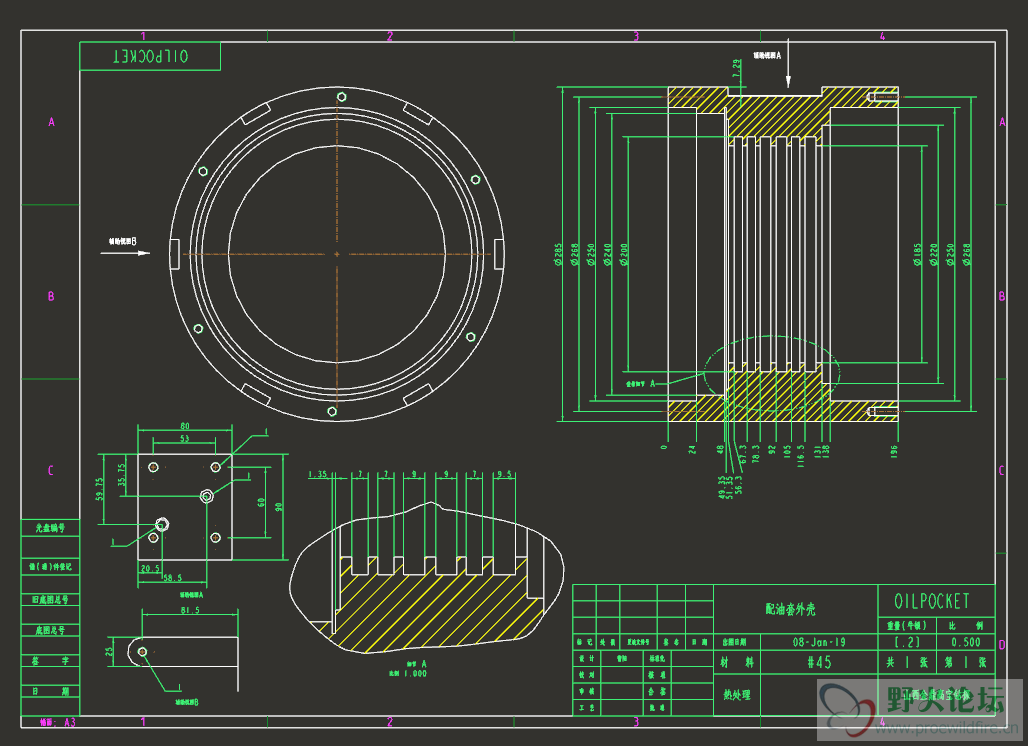The width and height of the screenshot is (1028, 746).
Task: Click the ⌀240 diameter dimension
Action: coord(607,254)
